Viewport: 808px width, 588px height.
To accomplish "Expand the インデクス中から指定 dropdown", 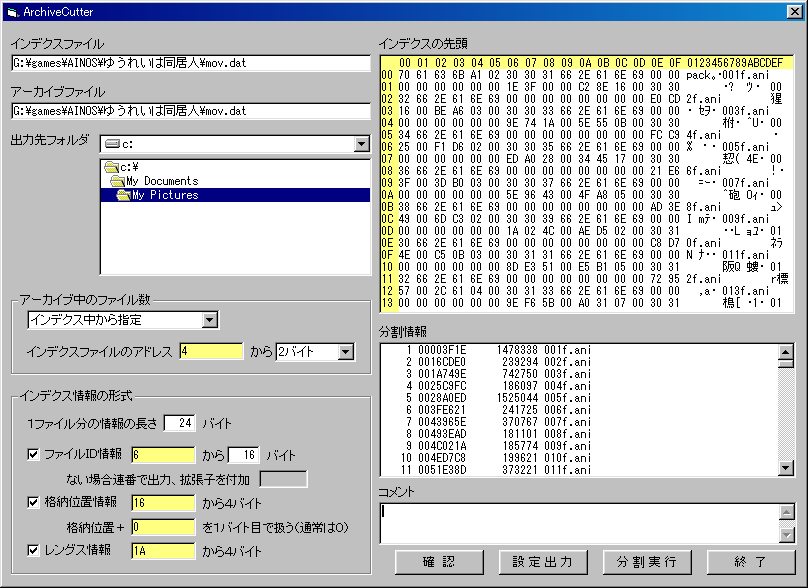I will point(209,320).
